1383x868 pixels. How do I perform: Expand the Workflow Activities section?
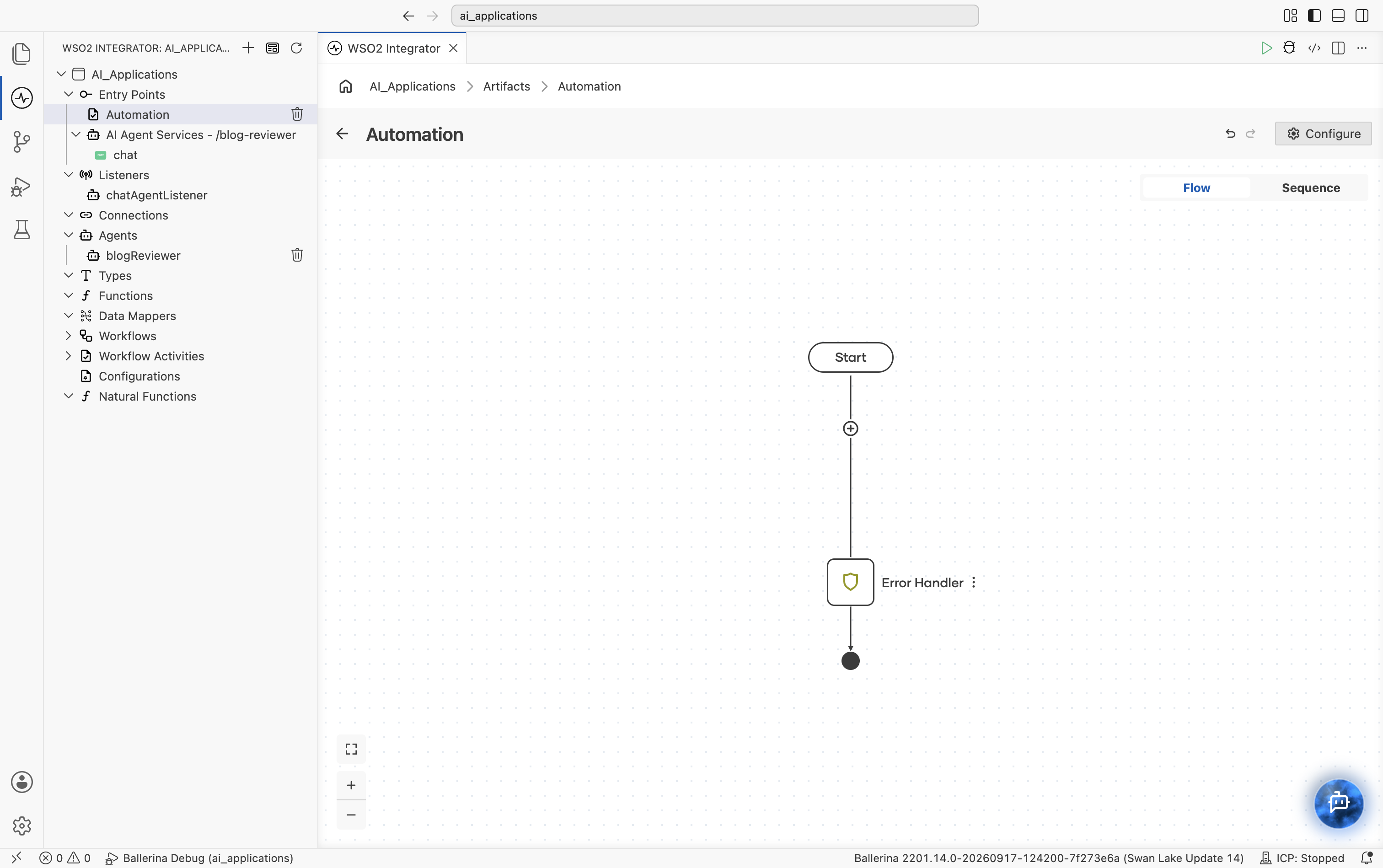[68, 355]
